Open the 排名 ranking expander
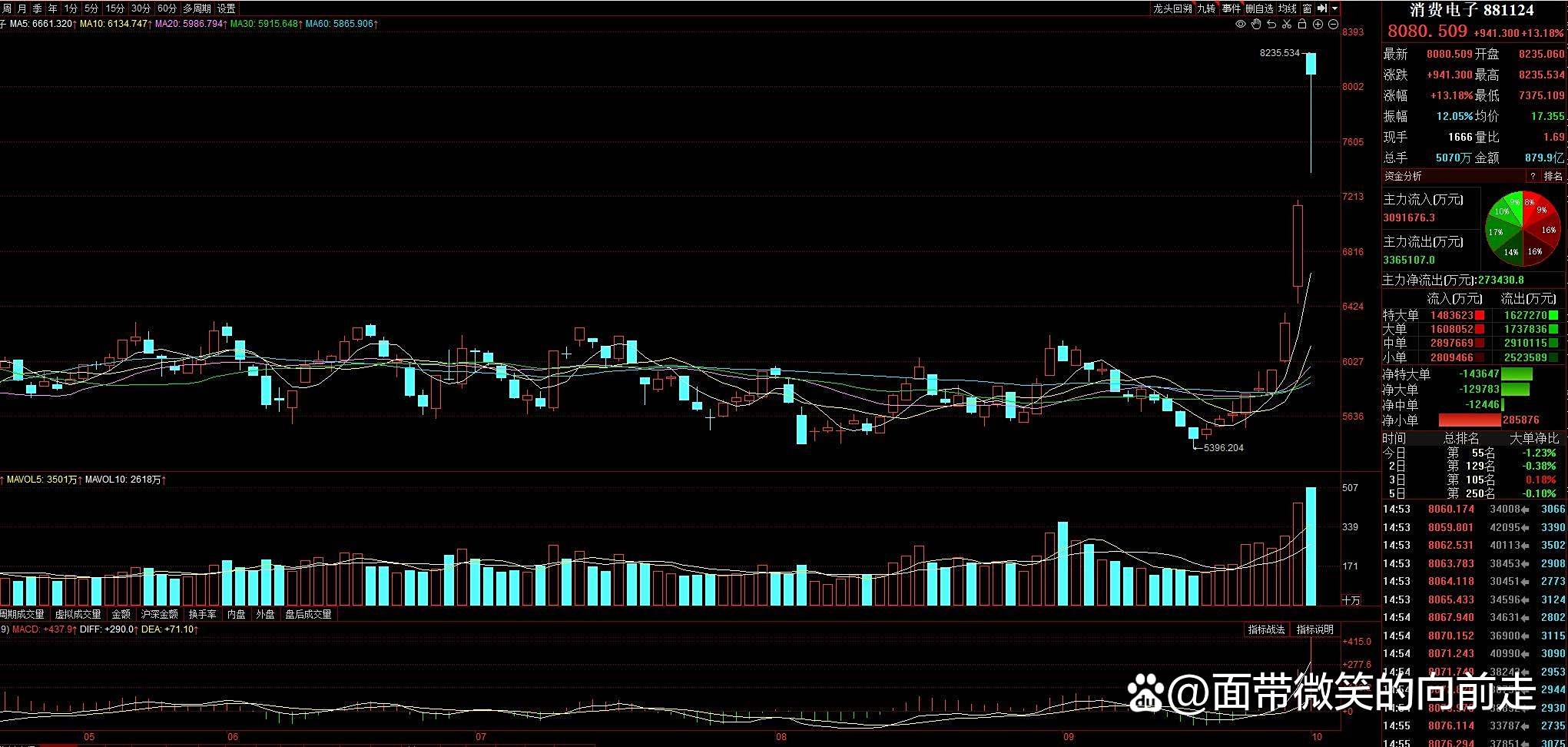This screenshot has width=1568, height=747. point(1553,177)
